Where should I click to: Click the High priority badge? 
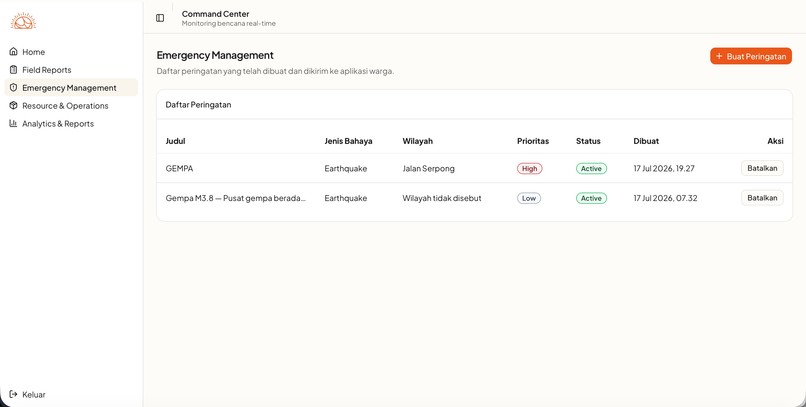click(529, 169)
